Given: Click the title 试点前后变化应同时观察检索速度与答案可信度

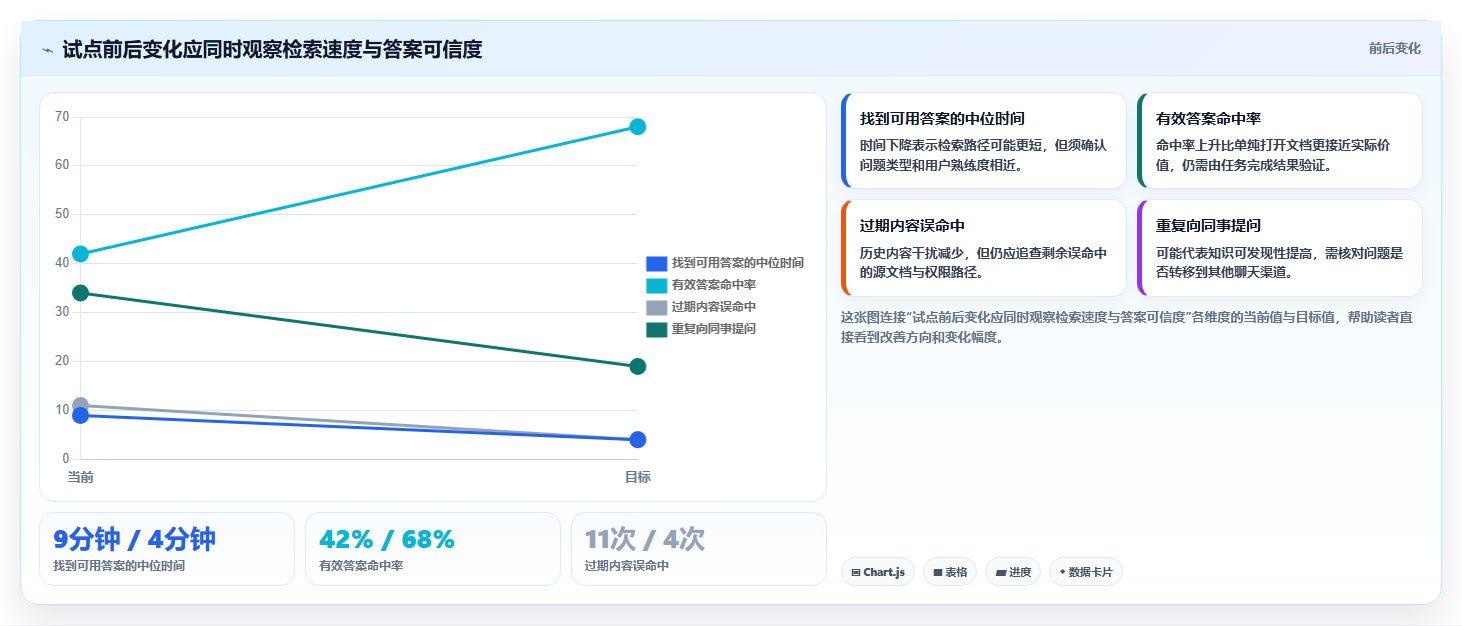Looking at the screenshot, I should click(272, 49).
